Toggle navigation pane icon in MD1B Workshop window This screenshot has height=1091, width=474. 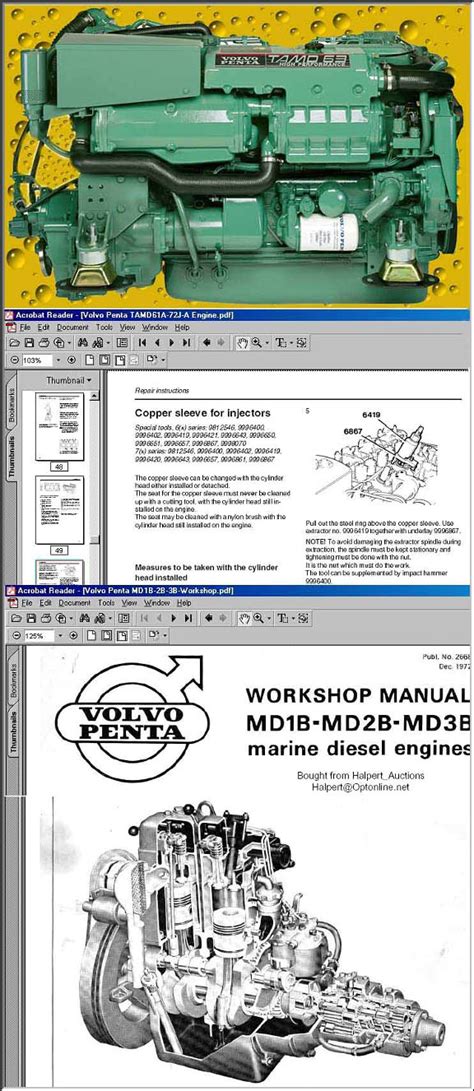point(124,618)
